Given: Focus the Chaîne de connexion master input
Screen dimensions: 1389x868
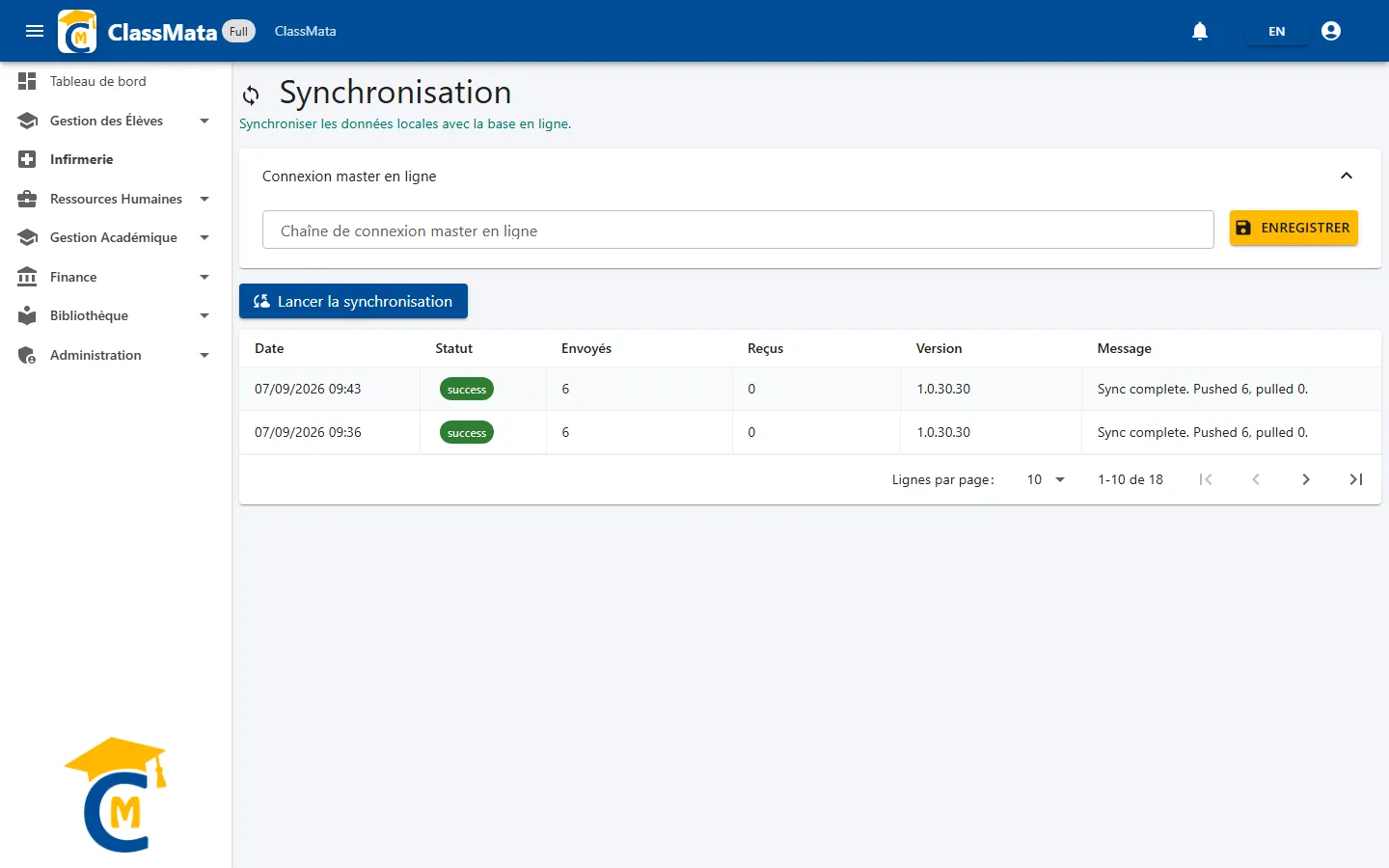Looking at the screenshot, I should [x=738, y=230].
